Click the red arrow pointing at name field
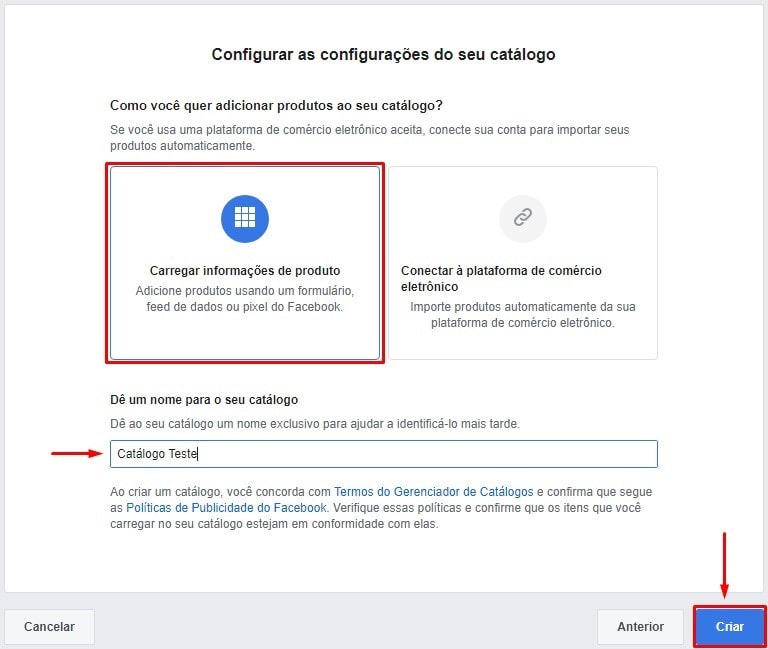The width and height of the screenshot is (768, 649). pos(77,454)
